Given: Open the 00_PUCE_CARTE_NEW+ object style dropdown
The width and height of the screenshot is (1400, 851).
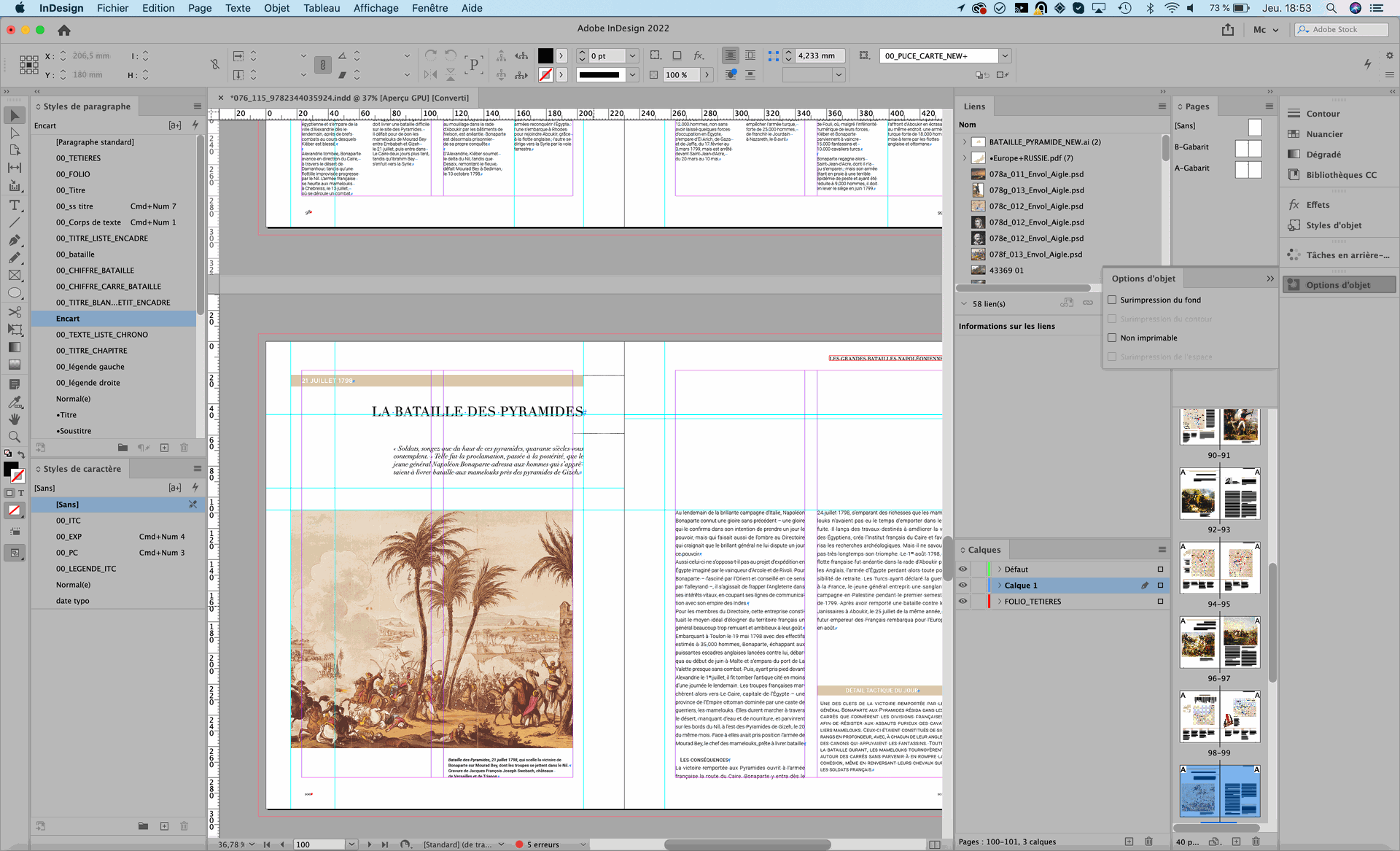Looking at the screenshot, I should 1006,55.
